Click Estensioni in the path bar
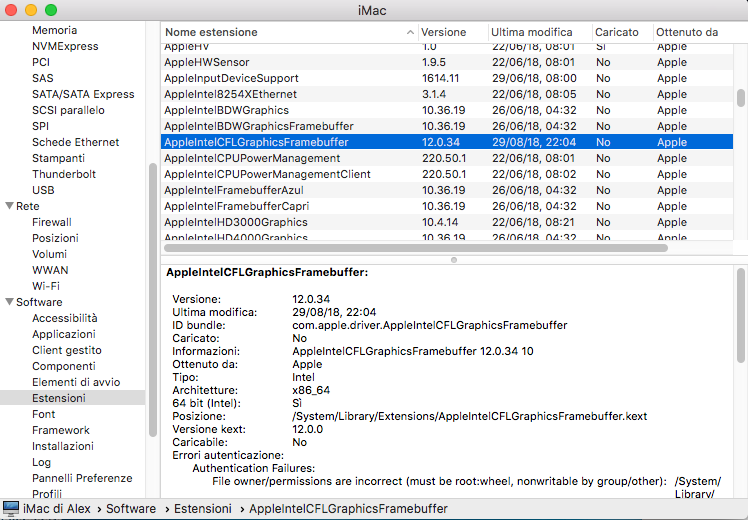The width and height of the screenshot is (748, 520). point(203,509)
